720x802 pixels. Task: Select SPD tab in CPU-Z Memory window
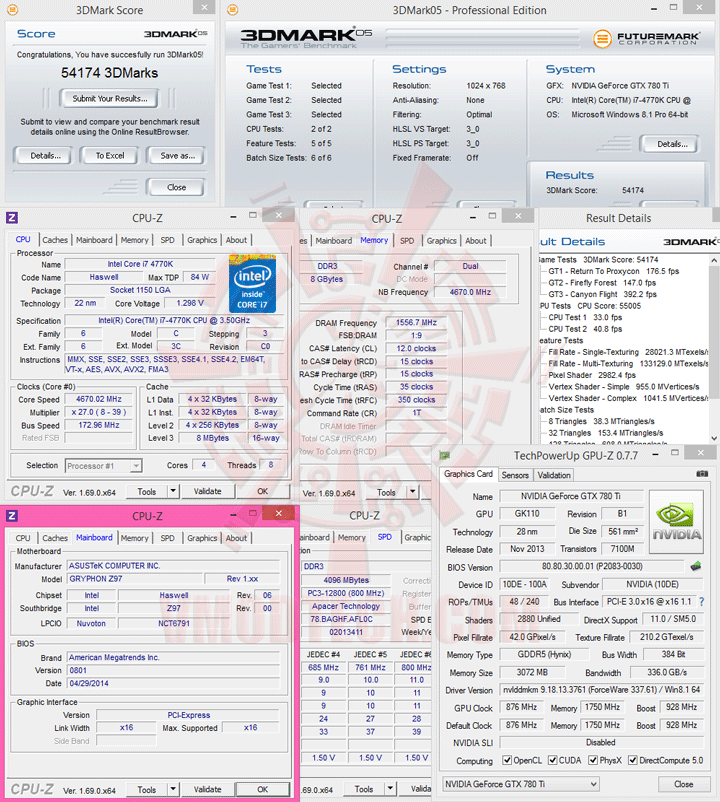407,240
